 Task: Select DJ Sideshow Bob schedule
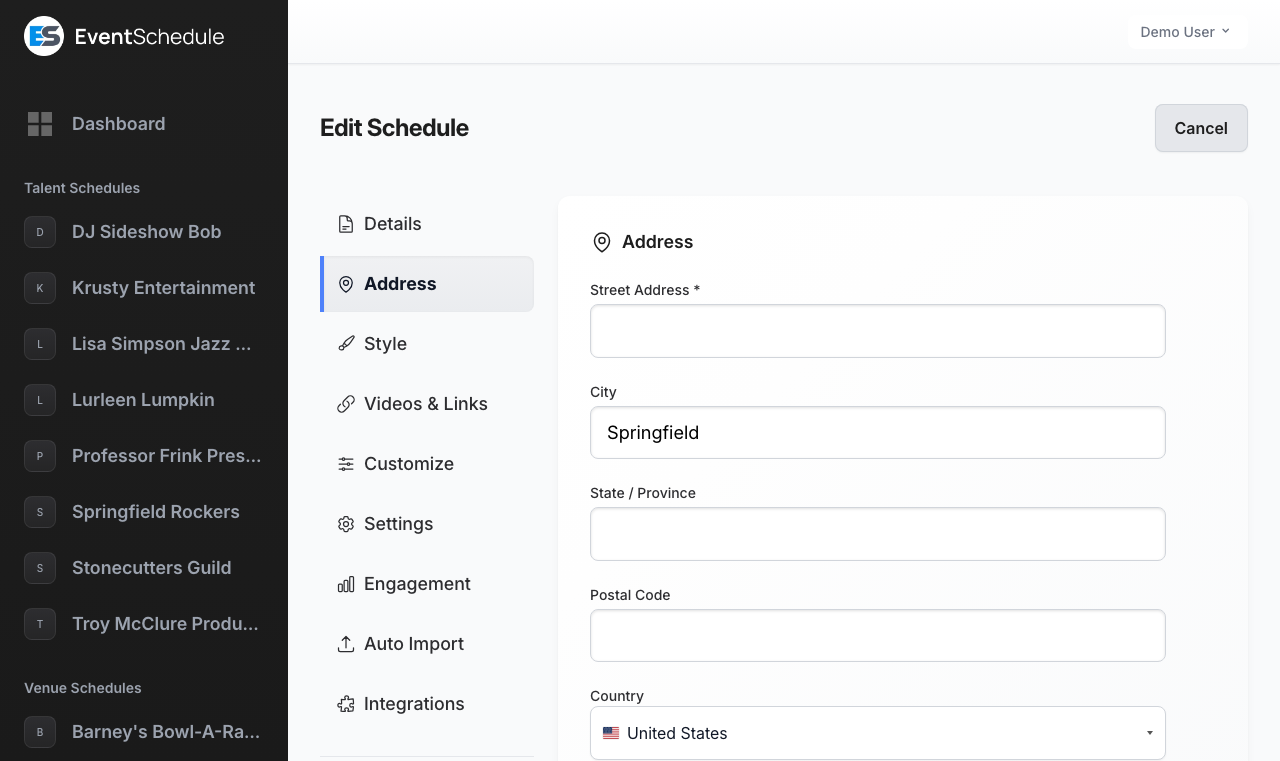(146, 232)
